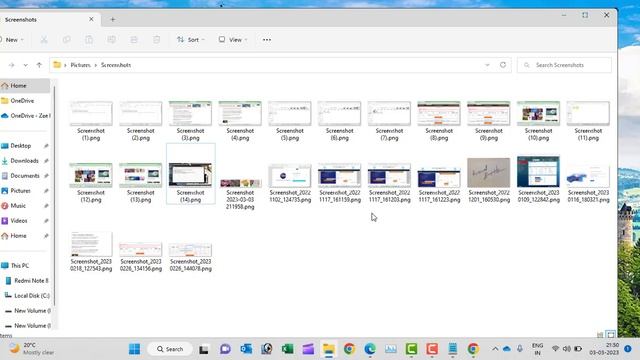The width and height of the screenshot is (640, 360).
Task: Select Screenshot_20230226_134156.png file
Action: tap(140, 256)
